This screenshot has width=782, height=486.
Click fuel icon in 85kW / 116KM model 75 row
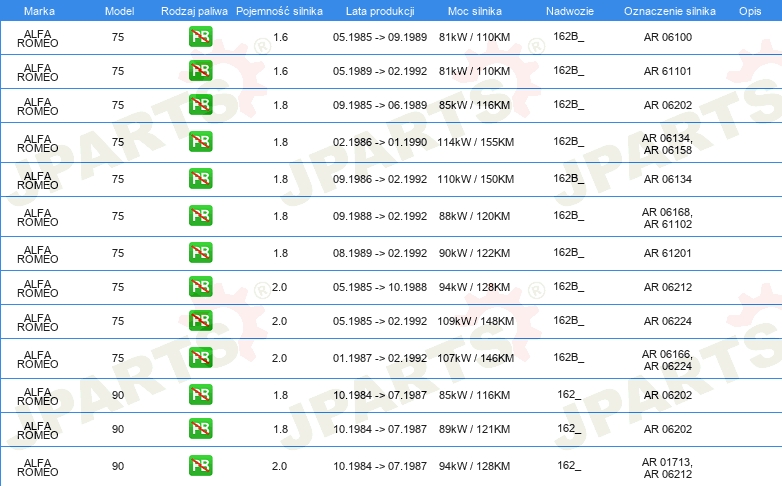(200, 104)
